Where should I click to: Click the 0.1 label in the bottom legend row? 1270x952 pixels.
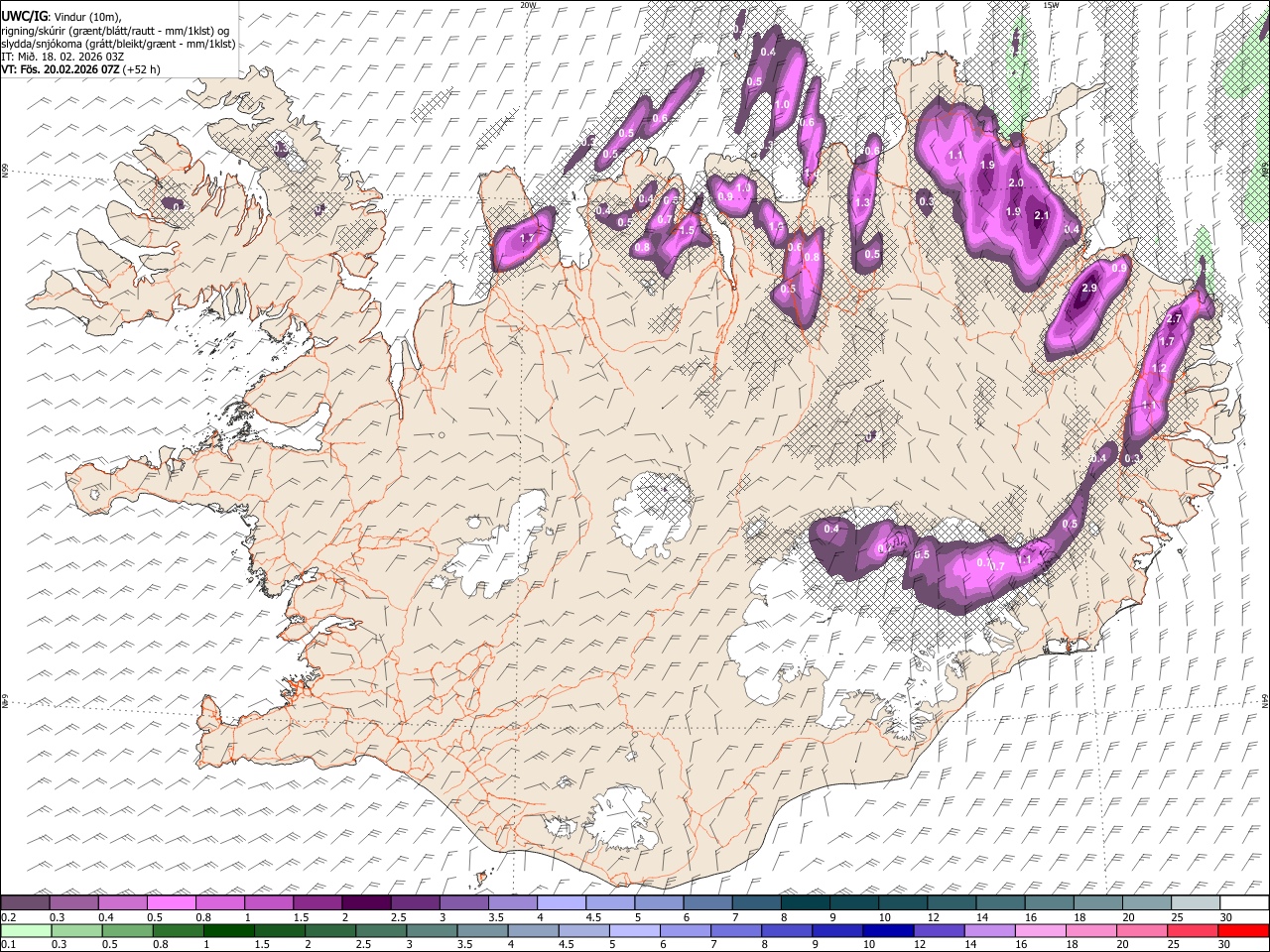(x=8, y=944)
